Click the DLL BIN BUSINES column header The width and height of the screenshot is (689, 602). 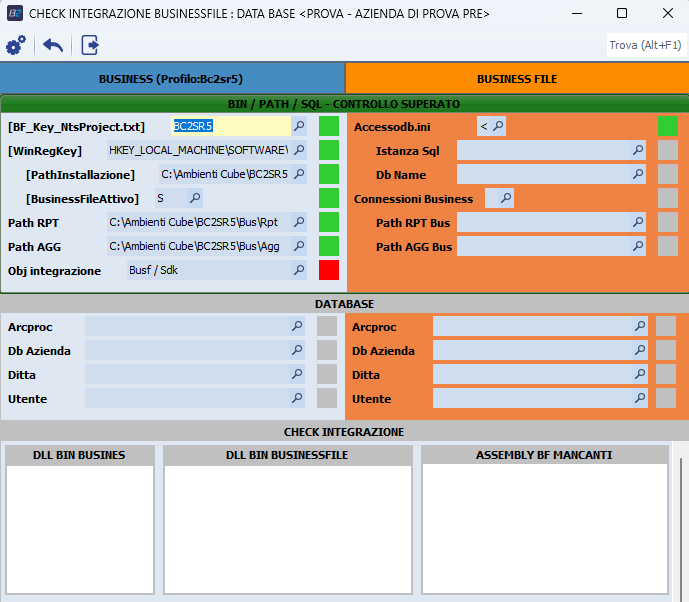click(80, 455)
